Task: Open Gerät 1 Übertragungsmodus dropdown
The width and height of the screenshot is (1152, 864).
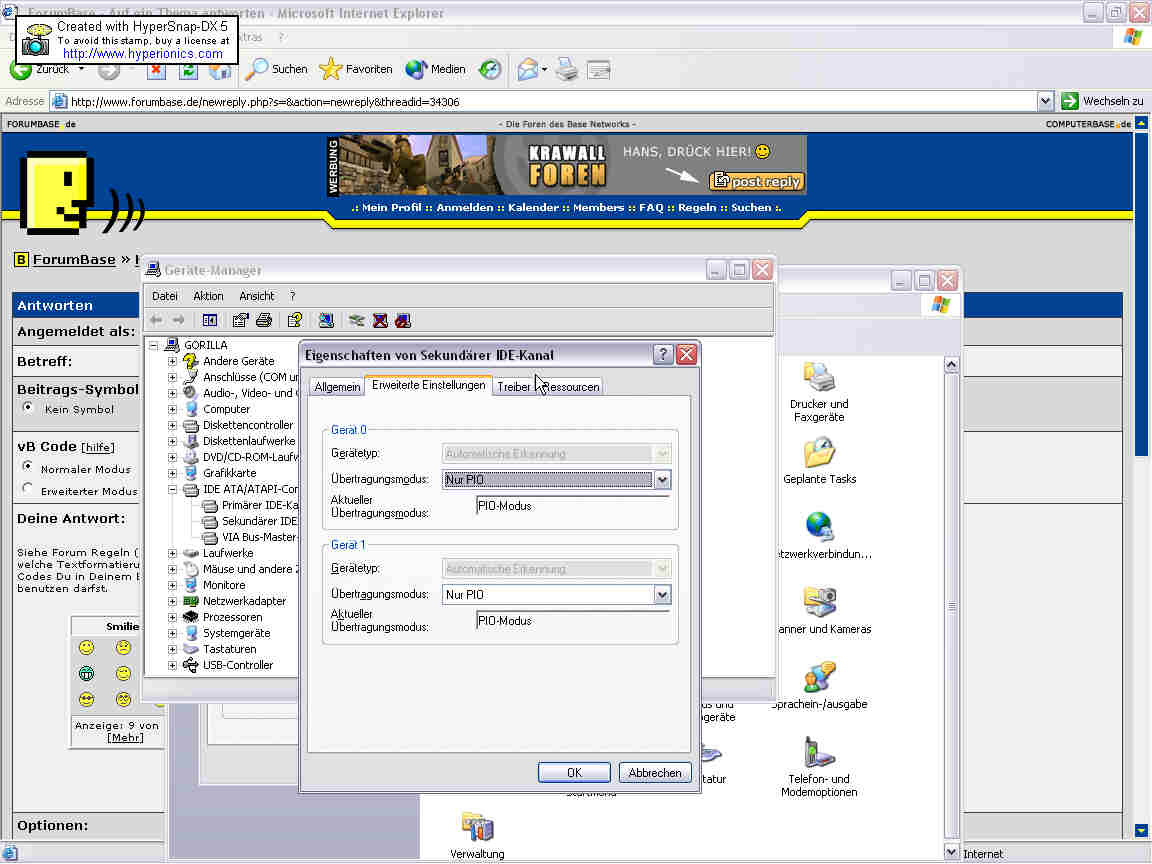Action: click(662, 594)
